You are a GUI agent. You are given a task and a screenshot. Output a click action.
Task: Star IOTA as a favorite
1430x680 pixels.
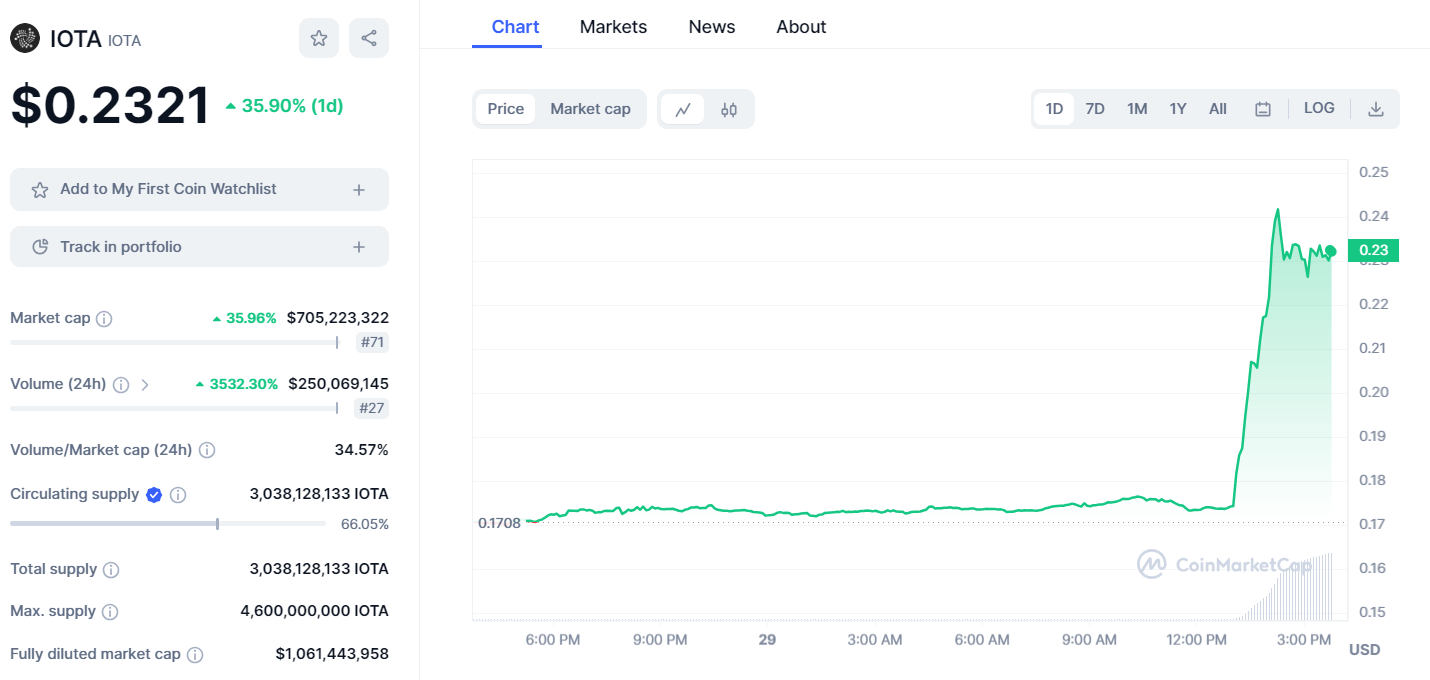point(319,38)
